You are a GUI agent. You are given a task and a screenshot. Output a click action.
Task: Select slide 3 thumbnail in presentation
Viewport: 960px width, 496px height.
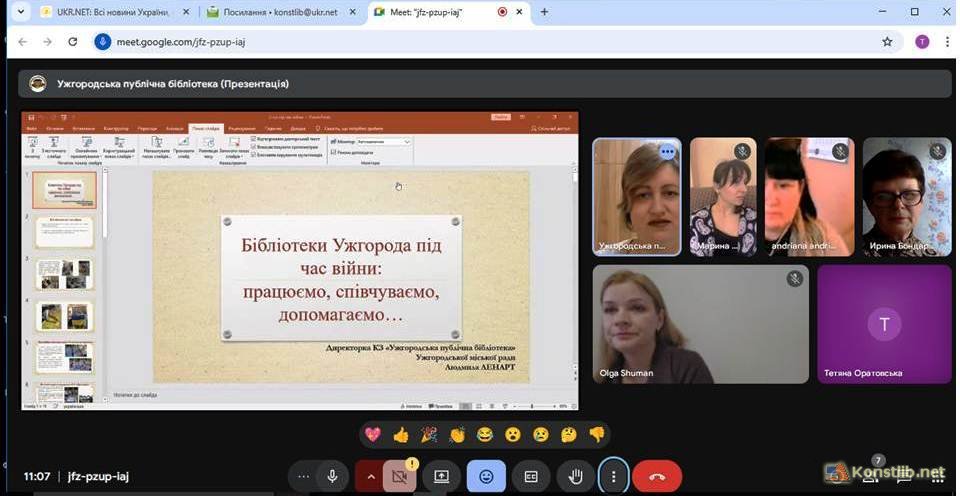(x=64, y=274)
